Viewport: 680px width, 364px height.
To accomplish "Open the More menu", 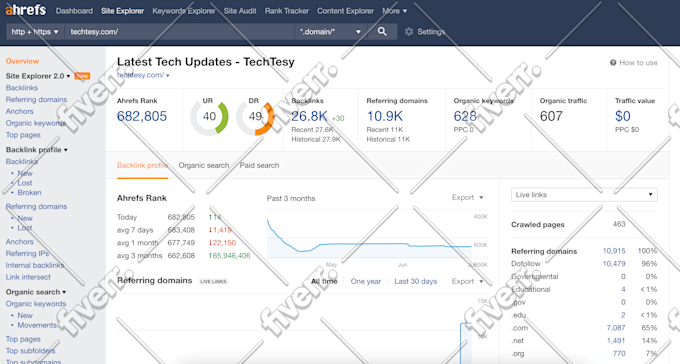I will point(394,11).
